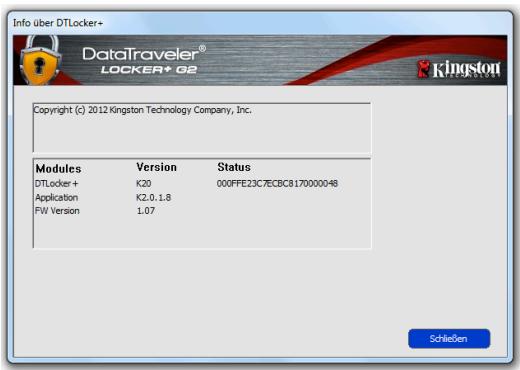The height and width of the screenshot is (370, 520).
Task: Click the Status column header
Action: (x=234, y=167)
